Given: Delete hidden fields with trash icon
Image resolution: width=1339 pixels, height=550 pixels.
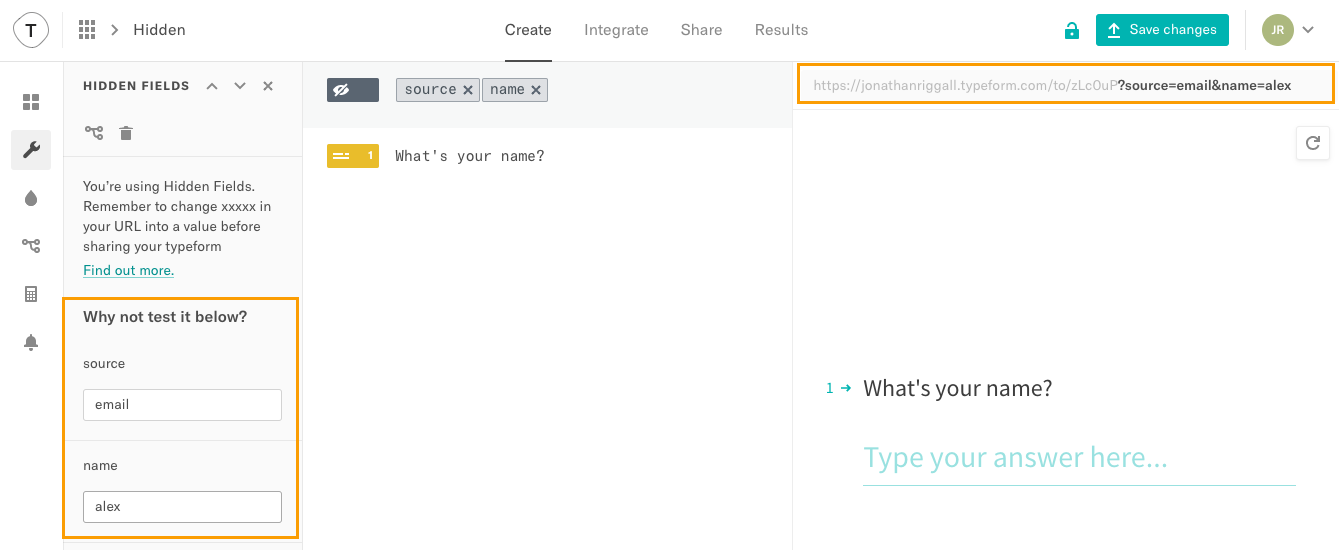Looking at the screenshot, I should pyautogui.click(x=126, y=133).
